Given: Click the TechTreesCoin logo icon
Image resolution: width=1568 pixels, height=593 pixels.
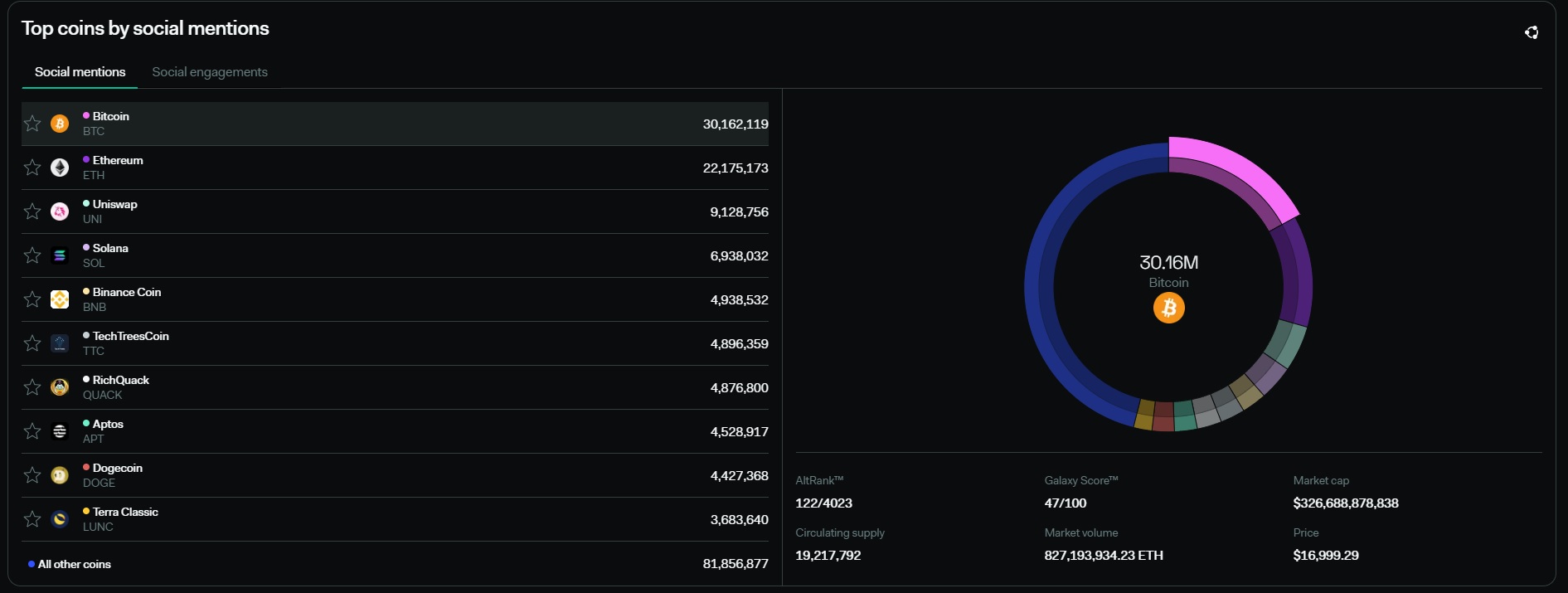Looking at the screenshot, I should [x=60, y=343].
